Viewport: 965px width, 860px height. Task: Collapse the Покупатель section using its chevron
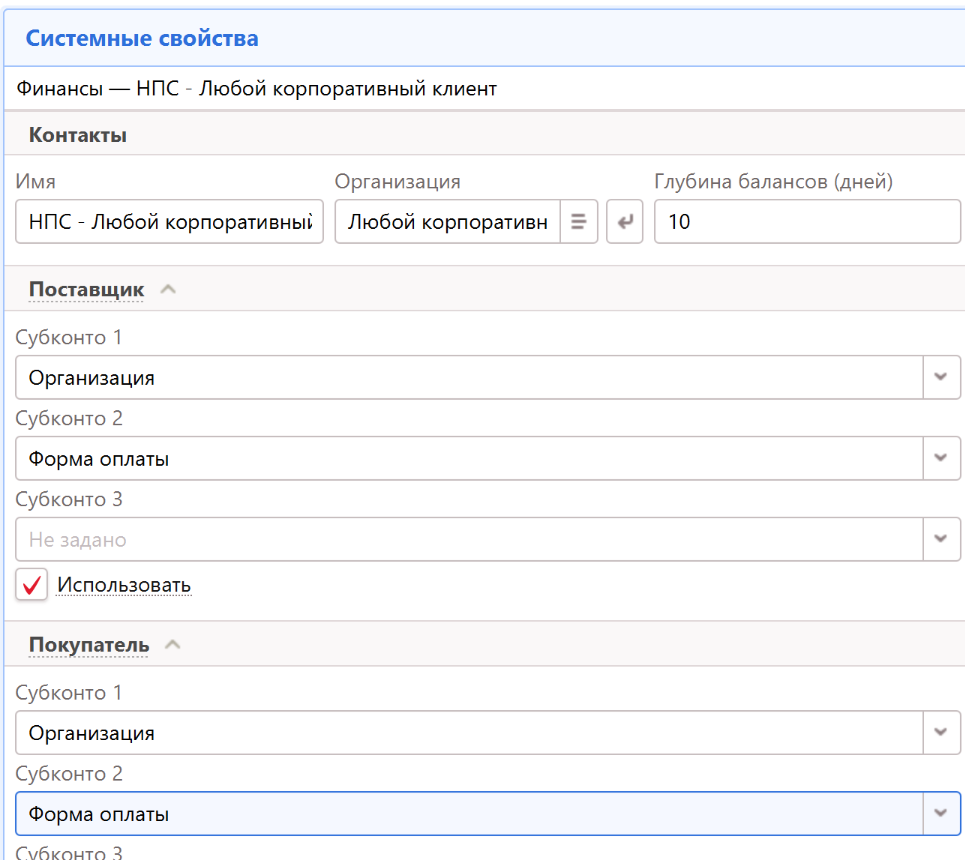point(173,645)
